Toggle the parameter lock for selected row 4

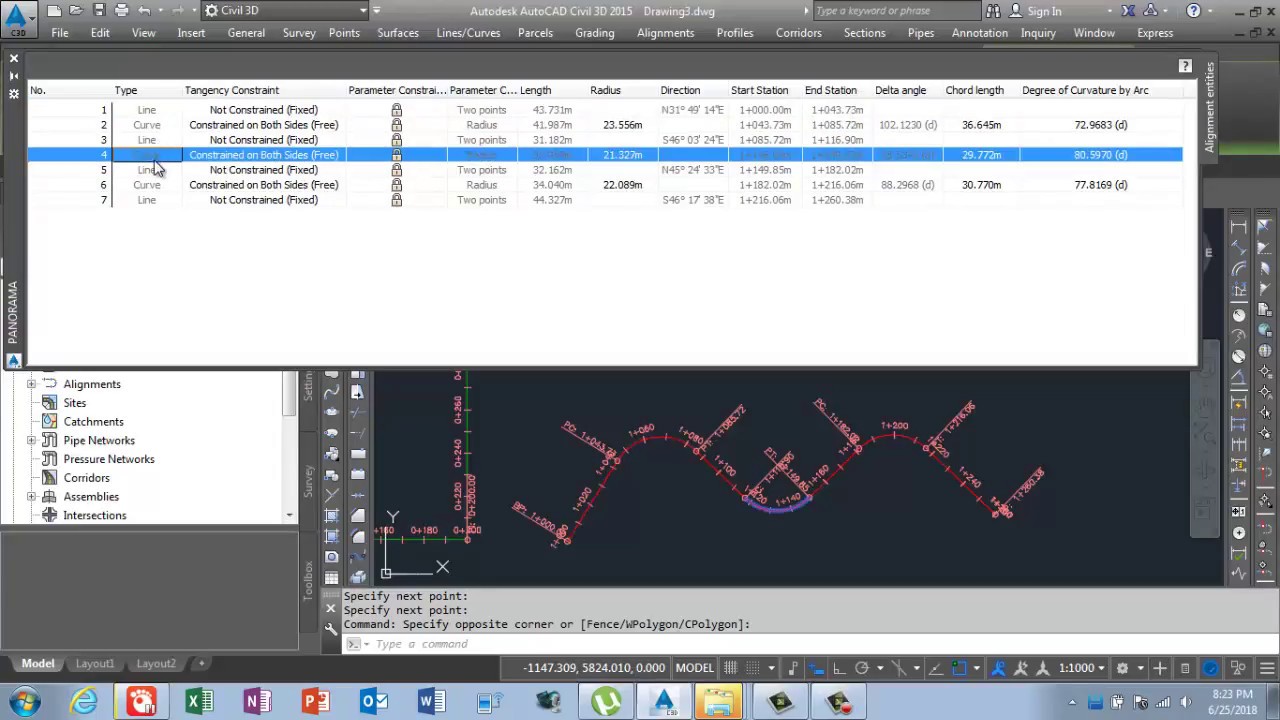click(x=396, y=155)
